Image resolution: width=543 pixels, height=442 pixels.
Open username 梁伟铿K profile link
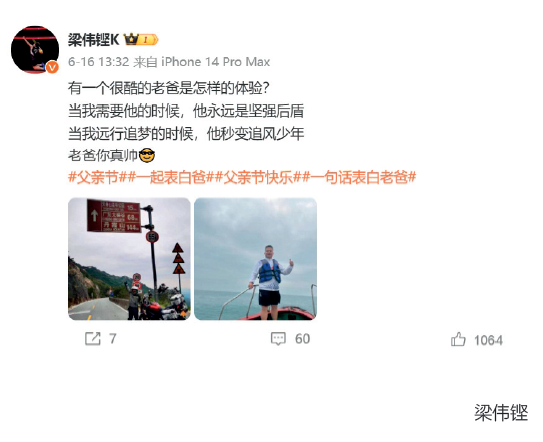click(x=94, y=40)
